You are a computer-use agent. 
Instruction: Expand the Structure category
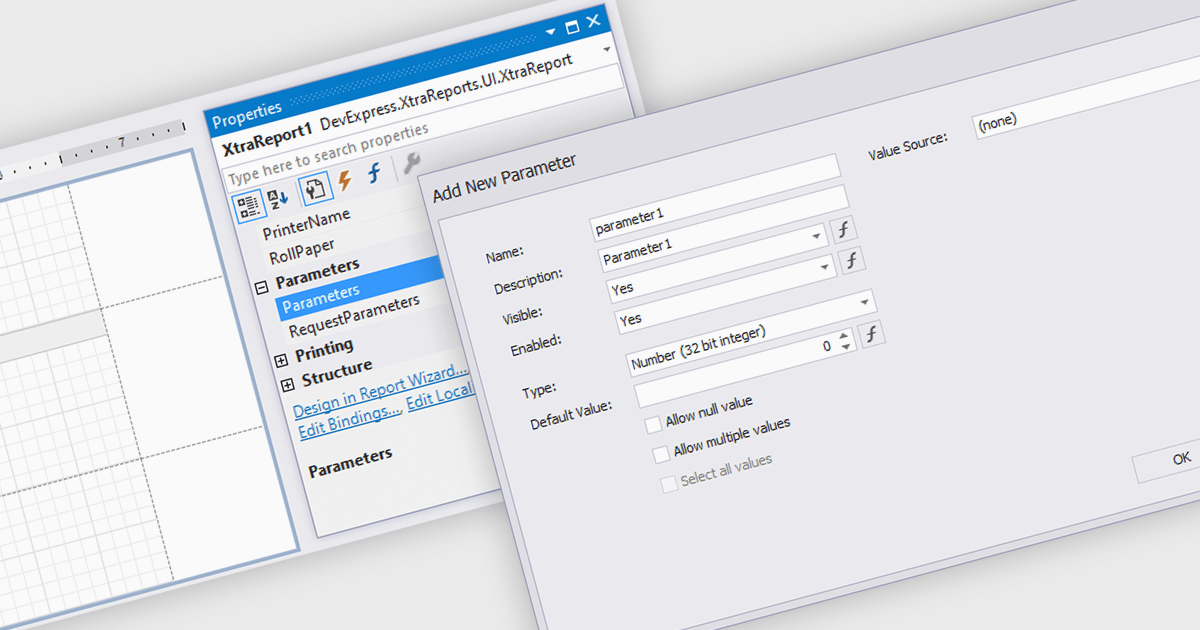[x=288, y=384]
